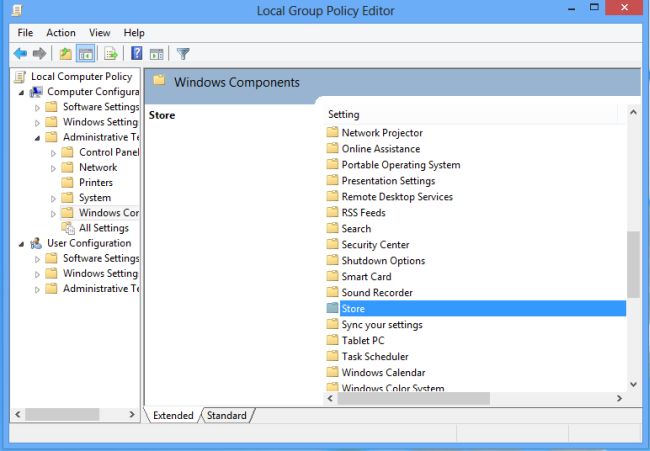This screenshot has height=451, width=650.
Task: Expand the Network tree node
Action: pyautogui.click(x=53, y=168)
